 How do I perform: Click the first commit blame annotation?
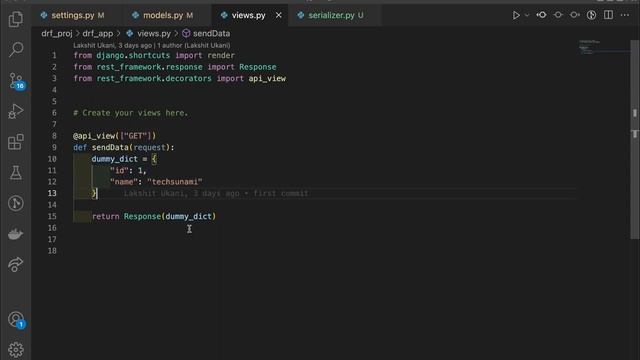[x=216, y=193]
